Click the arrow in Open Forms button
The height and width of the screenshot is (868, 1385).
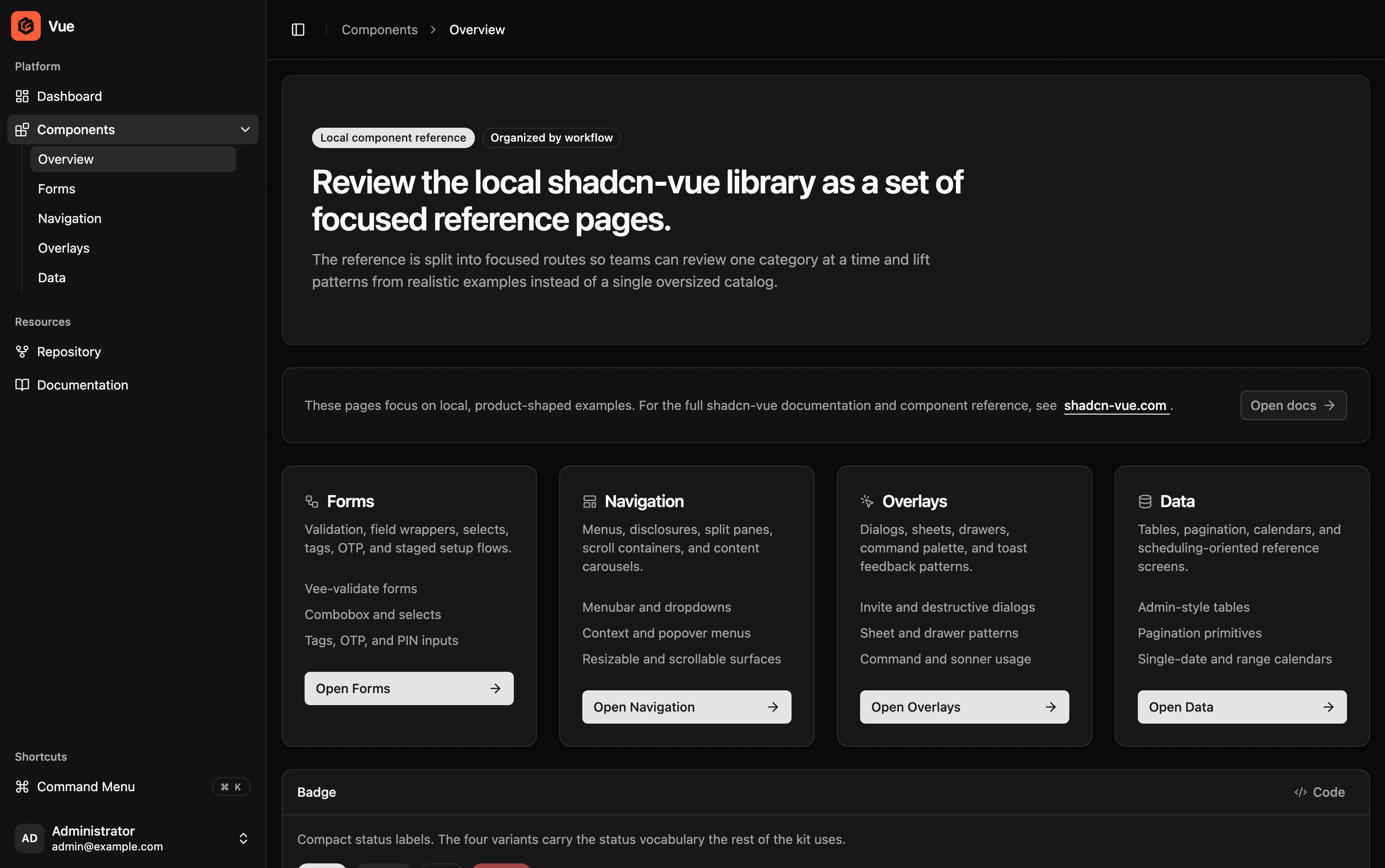point(496,688)
